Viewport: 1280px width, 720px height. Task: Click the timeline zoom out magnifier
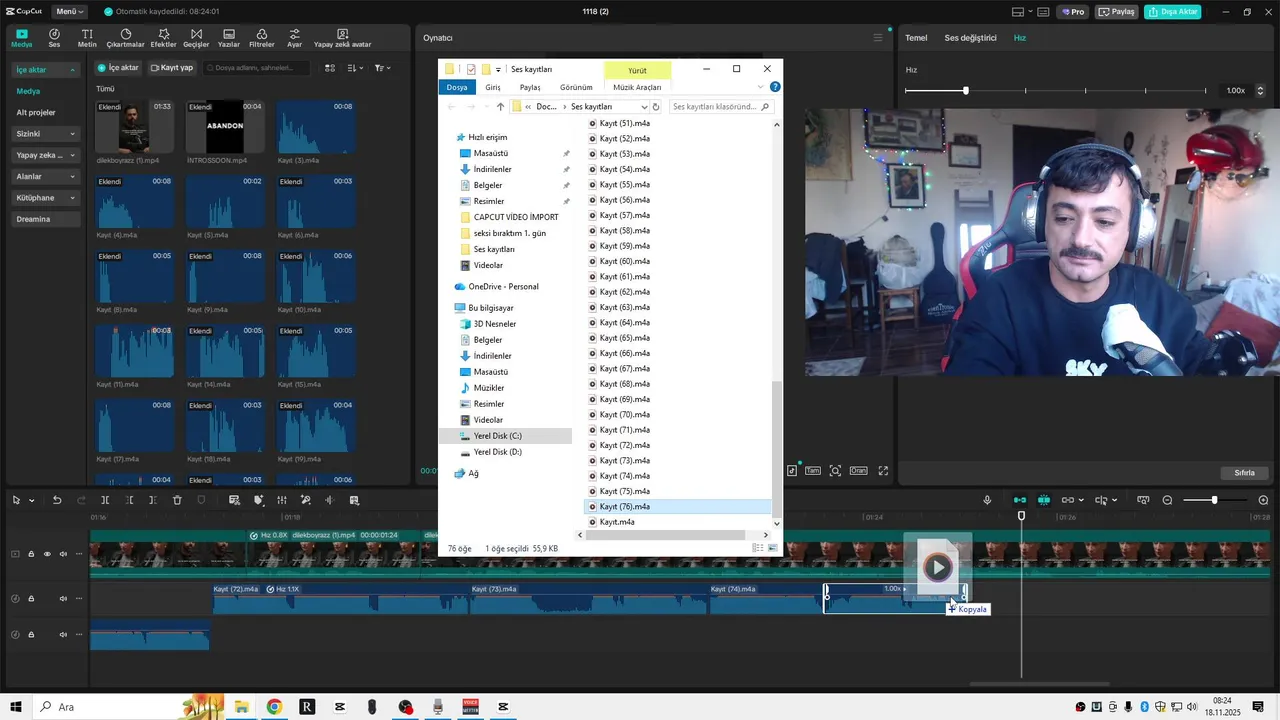1167,500
